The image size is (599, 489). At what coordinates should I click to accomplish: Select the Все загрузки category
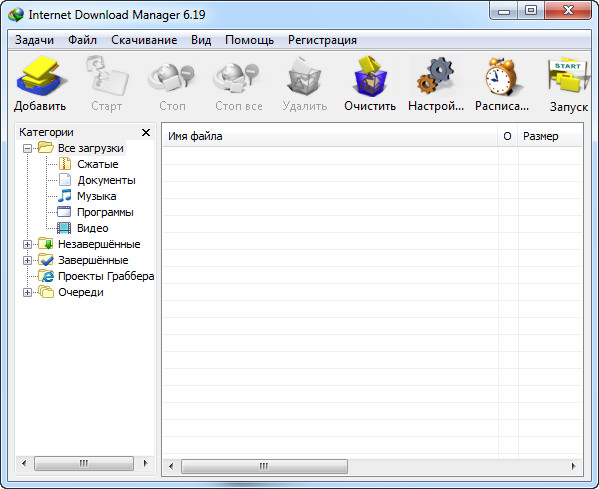click(91, 148)
